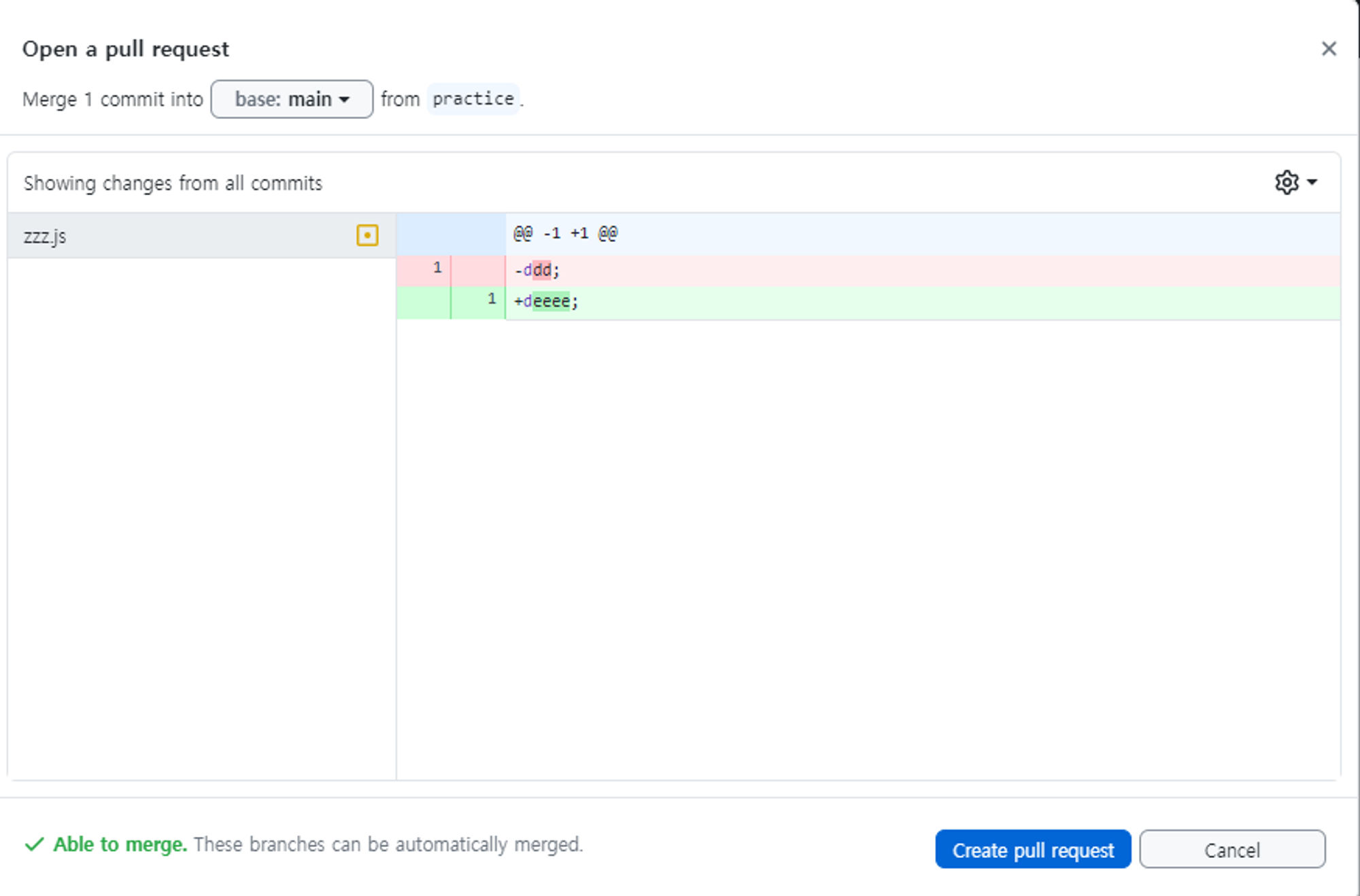Click the Cancel button

tap(1232, 849)
